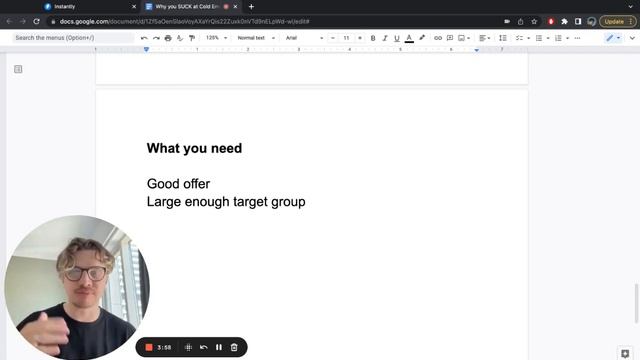Redo the last action in Docs toolbar

156,38
